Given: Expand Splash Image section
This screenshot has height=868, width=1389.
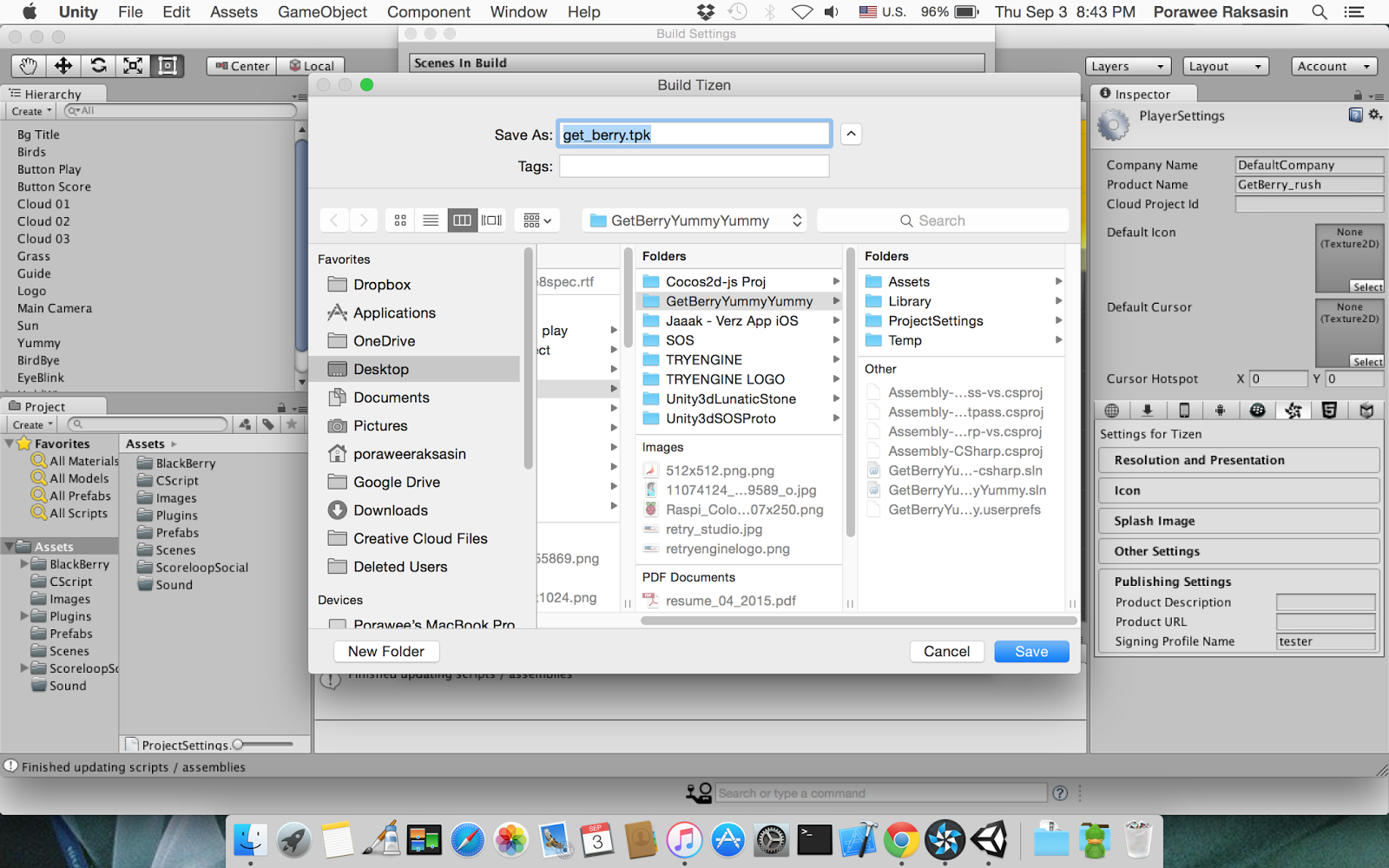Looking at the screenshot, I should [1239, 521].
